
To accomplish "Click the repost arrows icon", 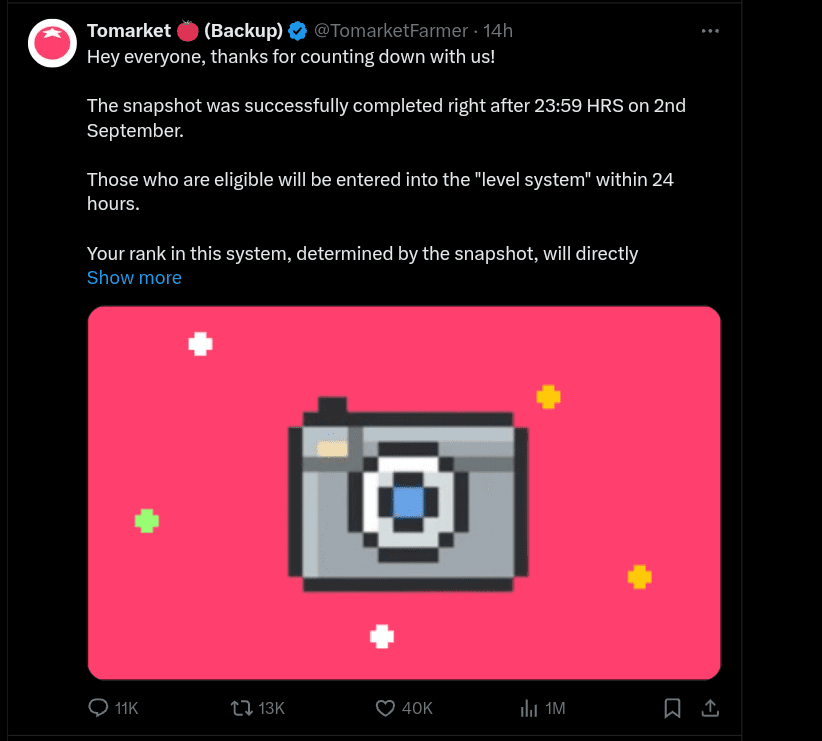I will [x=241, y=708].
